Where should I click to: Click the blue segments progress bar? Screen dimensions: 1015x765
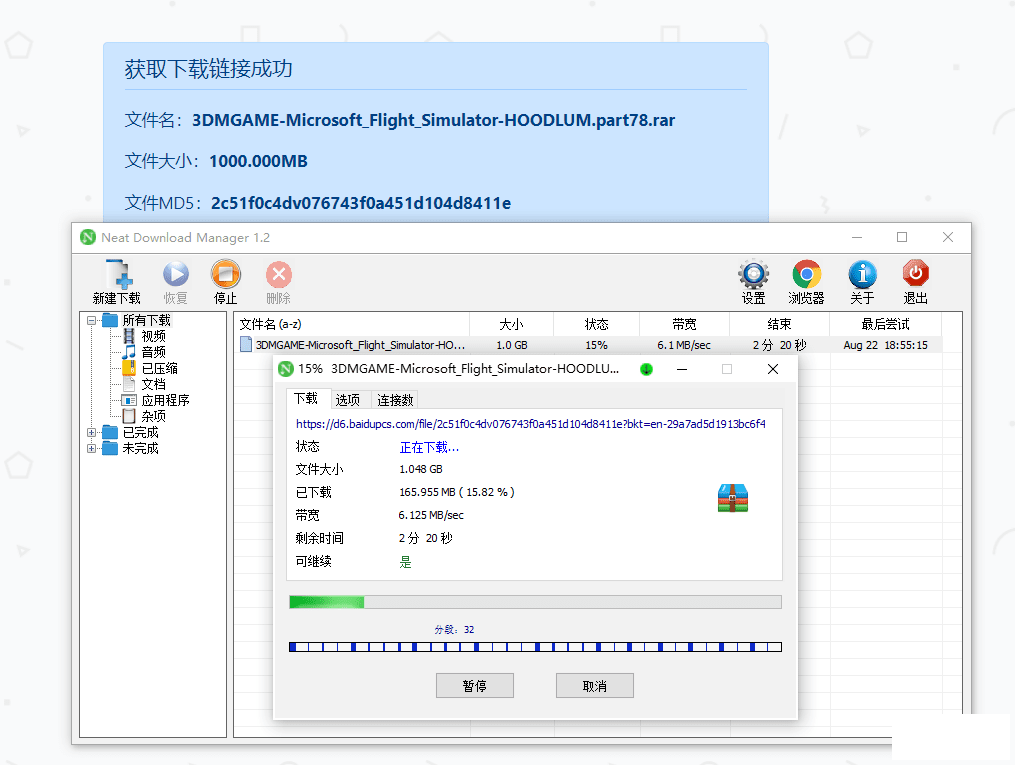(535, 647)
